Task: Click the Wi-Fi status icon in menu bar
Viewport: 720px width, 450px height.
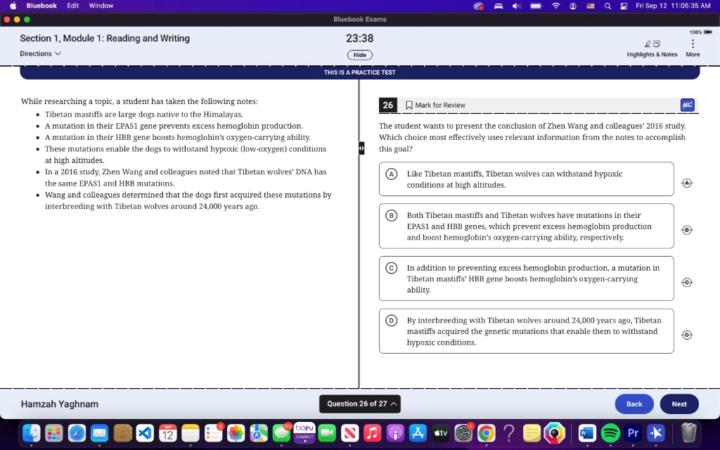Action: click(556, 6)
